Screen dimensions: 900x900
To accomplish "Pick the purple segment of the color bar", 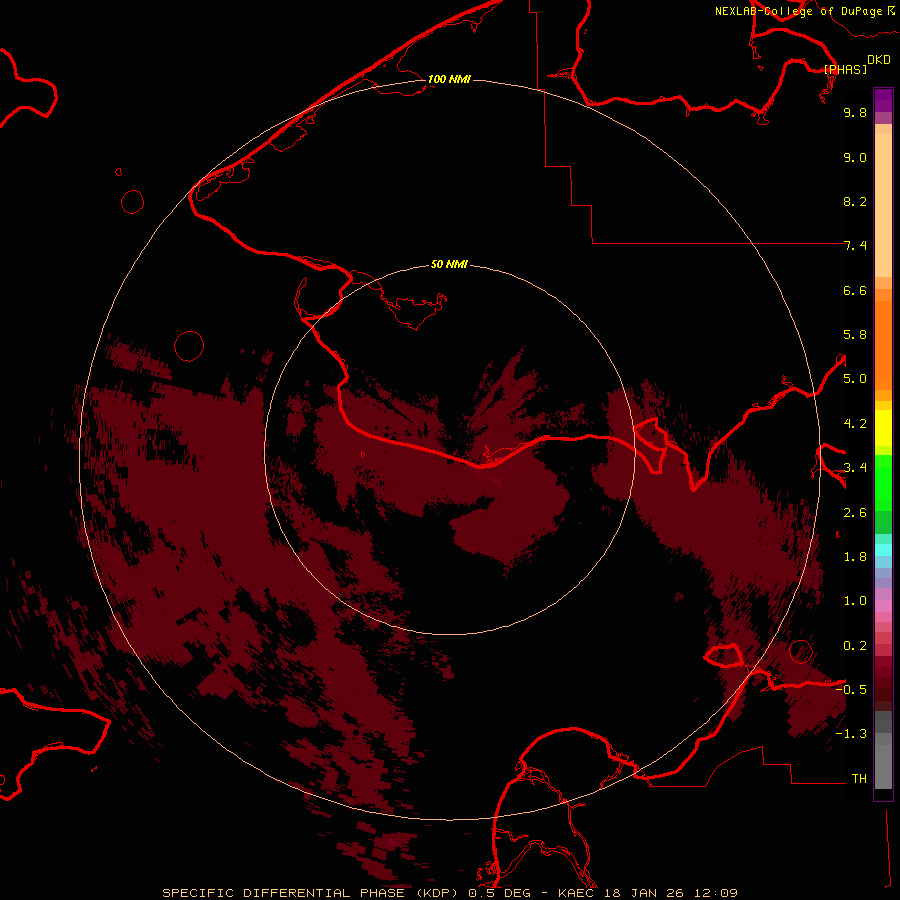I will point(883,100).
